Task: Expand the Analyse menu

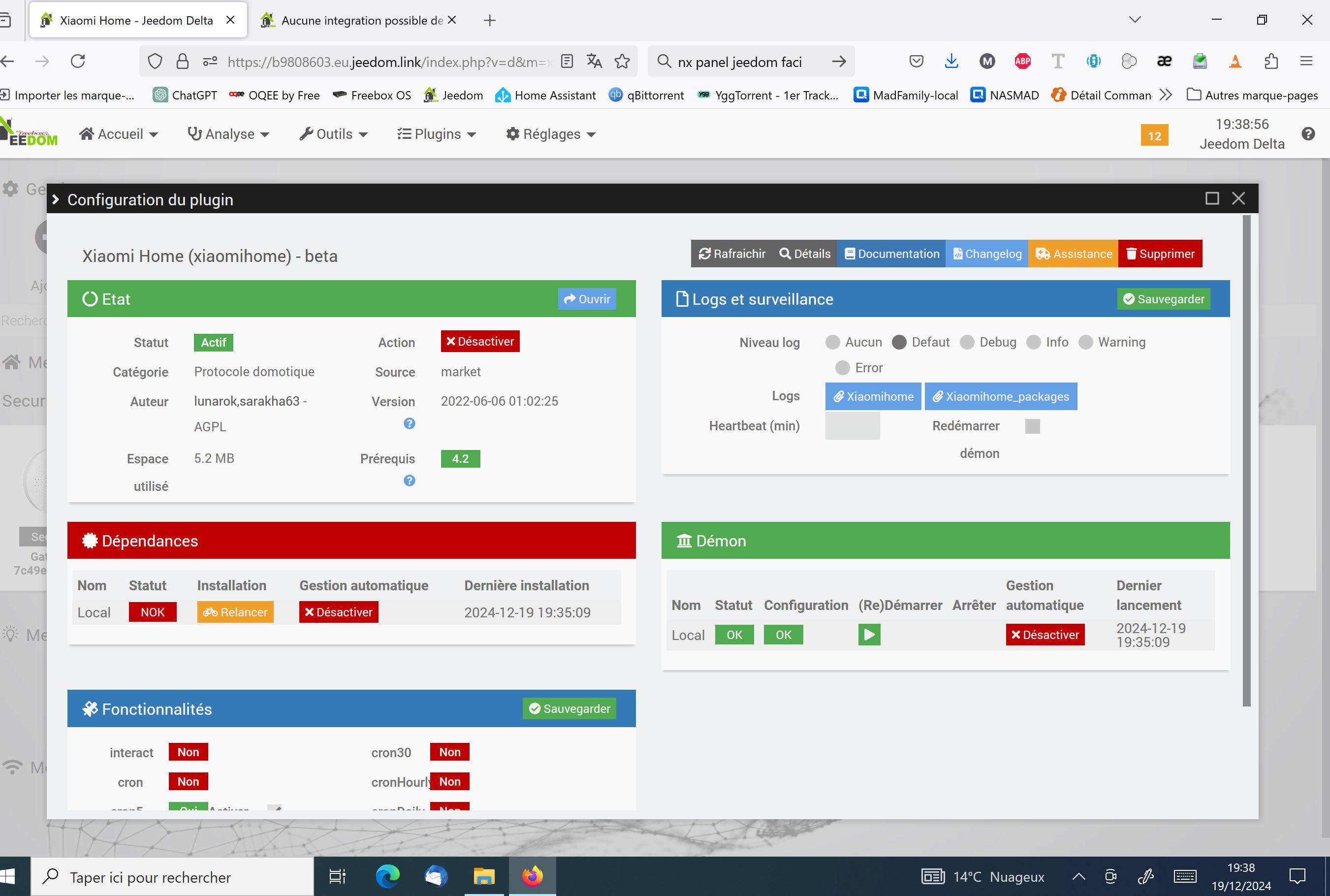Action: pyautogui.click(x=228, y=134)
